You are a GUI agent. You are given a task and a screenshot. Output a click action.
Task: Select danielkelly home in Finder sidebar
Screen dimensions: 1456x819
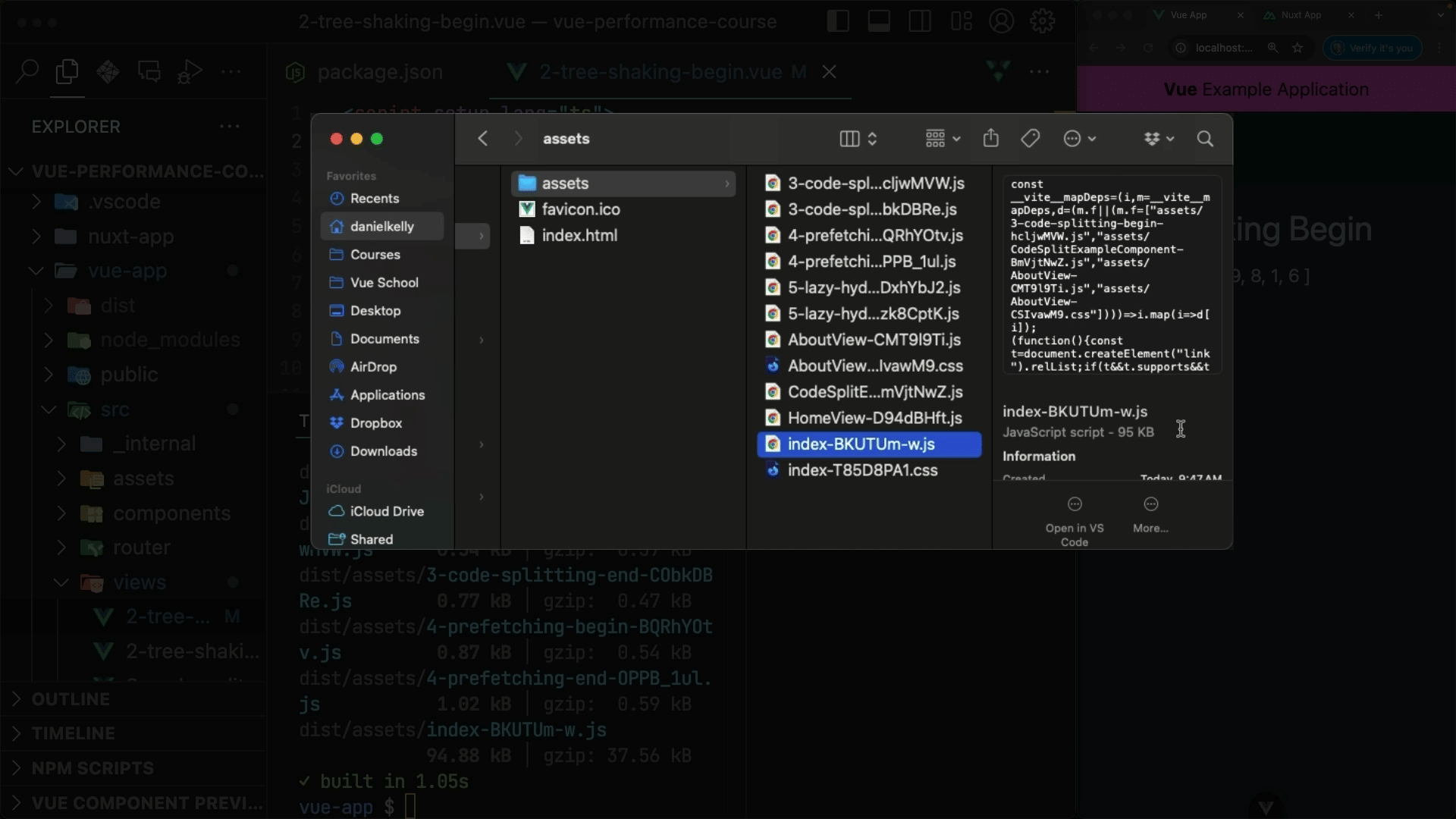(381, 226)
